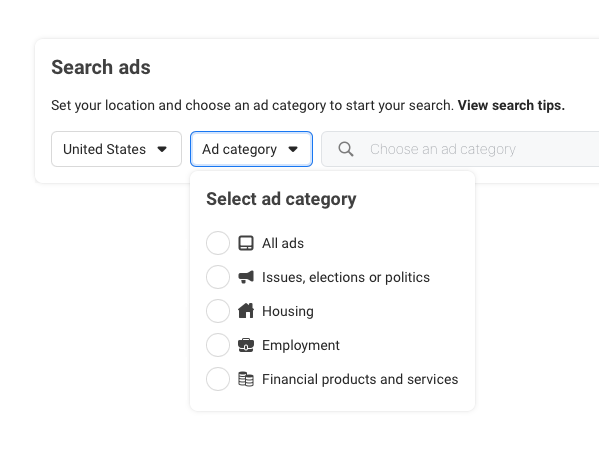This screenshot has width=599, height=452.
Task: Click the caret arrow beside United States
Action: click(162, 149)
